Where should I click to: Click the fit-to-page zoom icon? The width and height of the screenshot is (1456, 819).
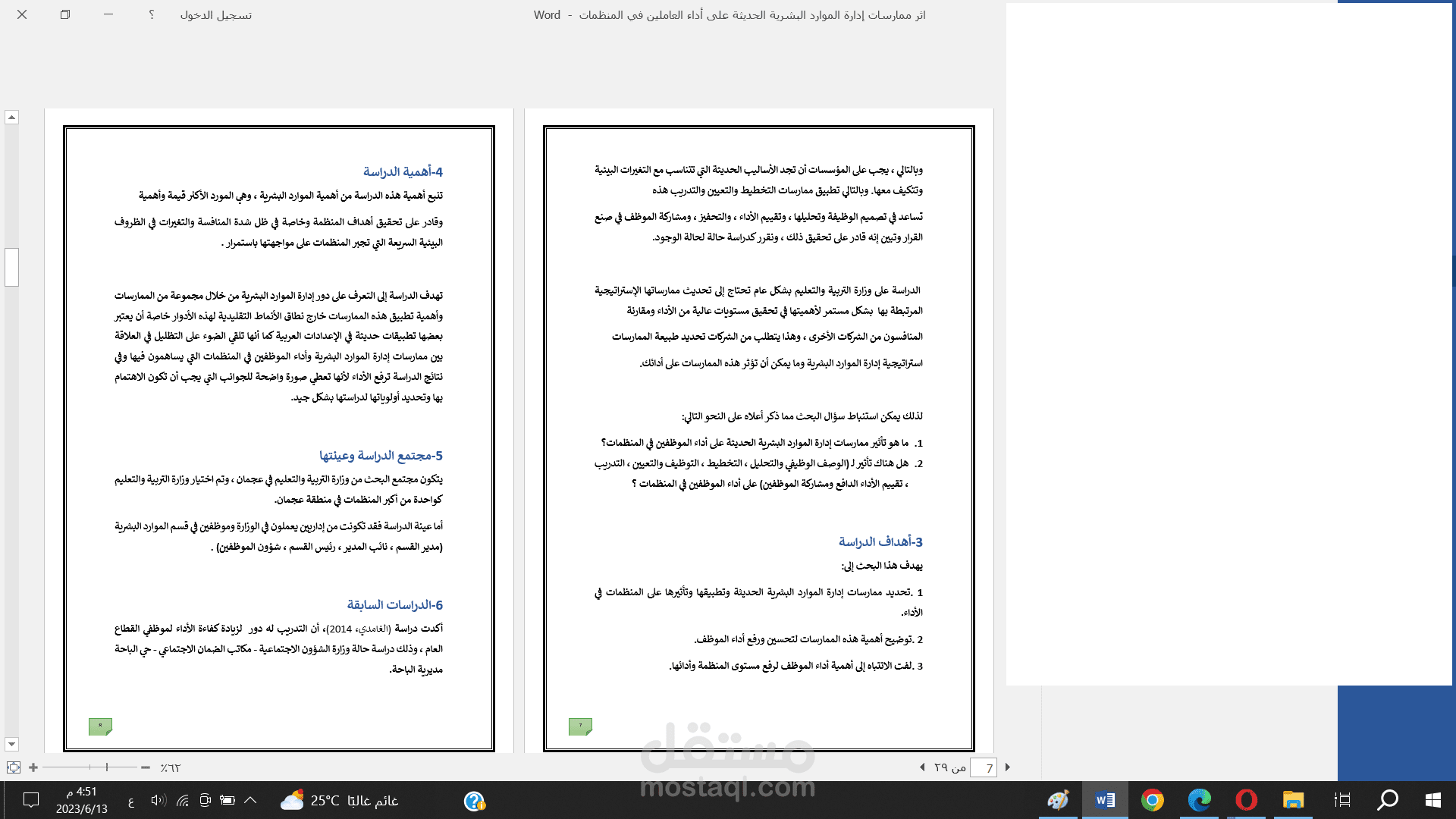pyautogui.click(x=14, y=767)
